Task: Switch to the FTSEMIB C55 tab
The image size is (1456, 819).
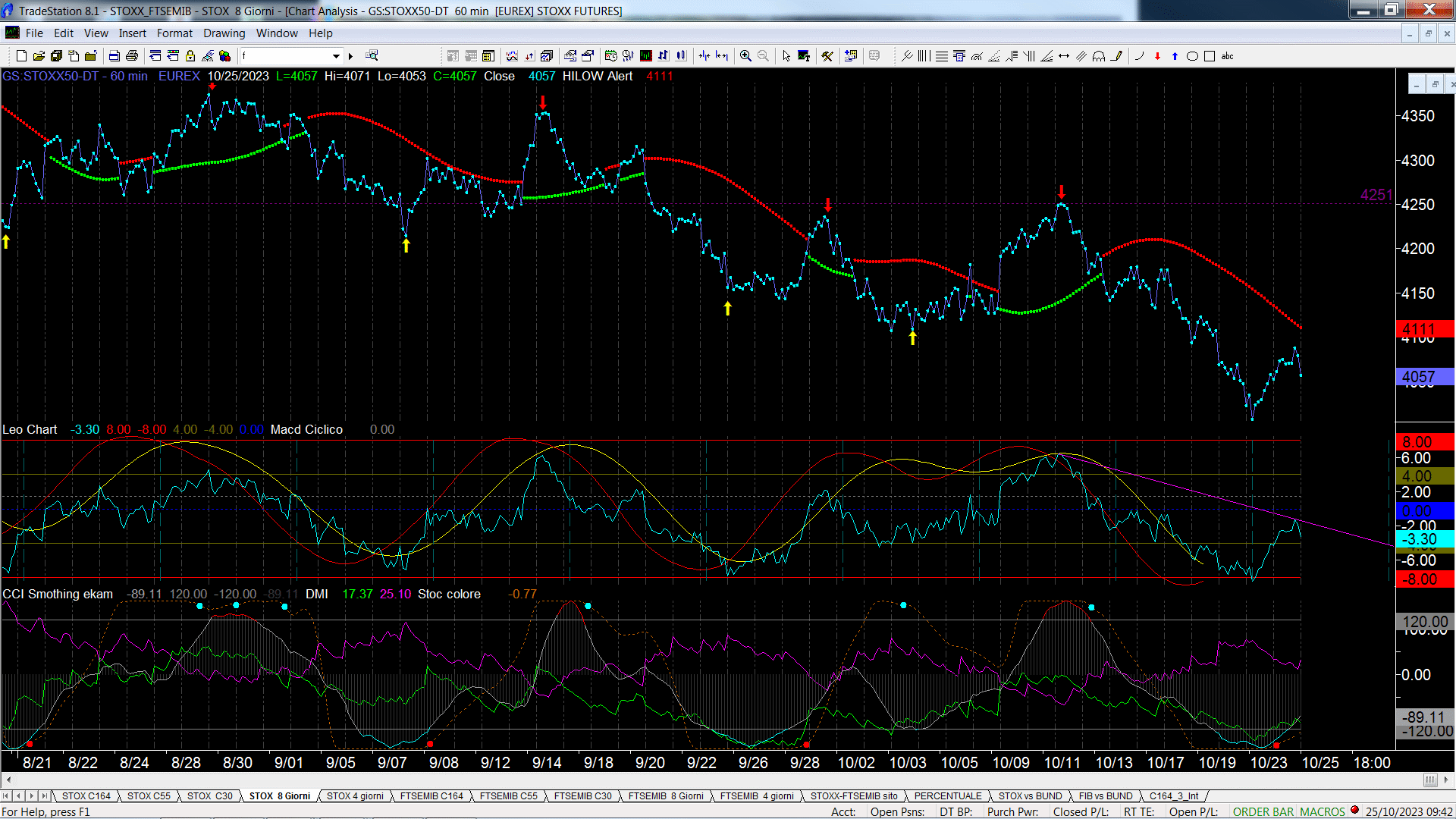Action: [x=508, y=796]
